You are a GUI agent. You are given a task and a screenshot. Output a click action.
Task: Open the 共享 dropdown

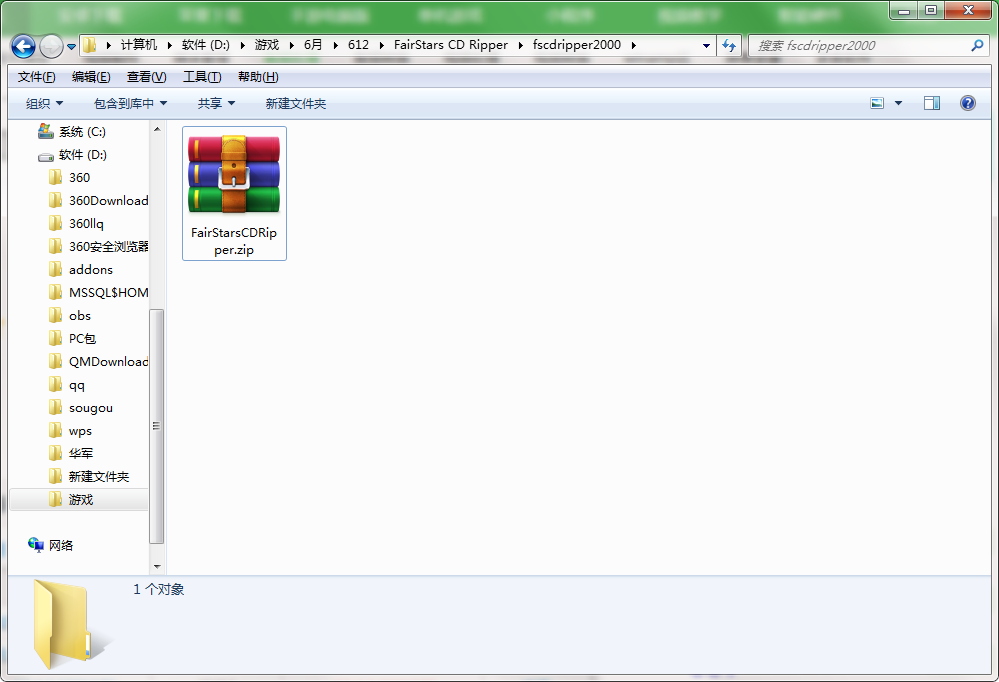click(x=216, y=103)
